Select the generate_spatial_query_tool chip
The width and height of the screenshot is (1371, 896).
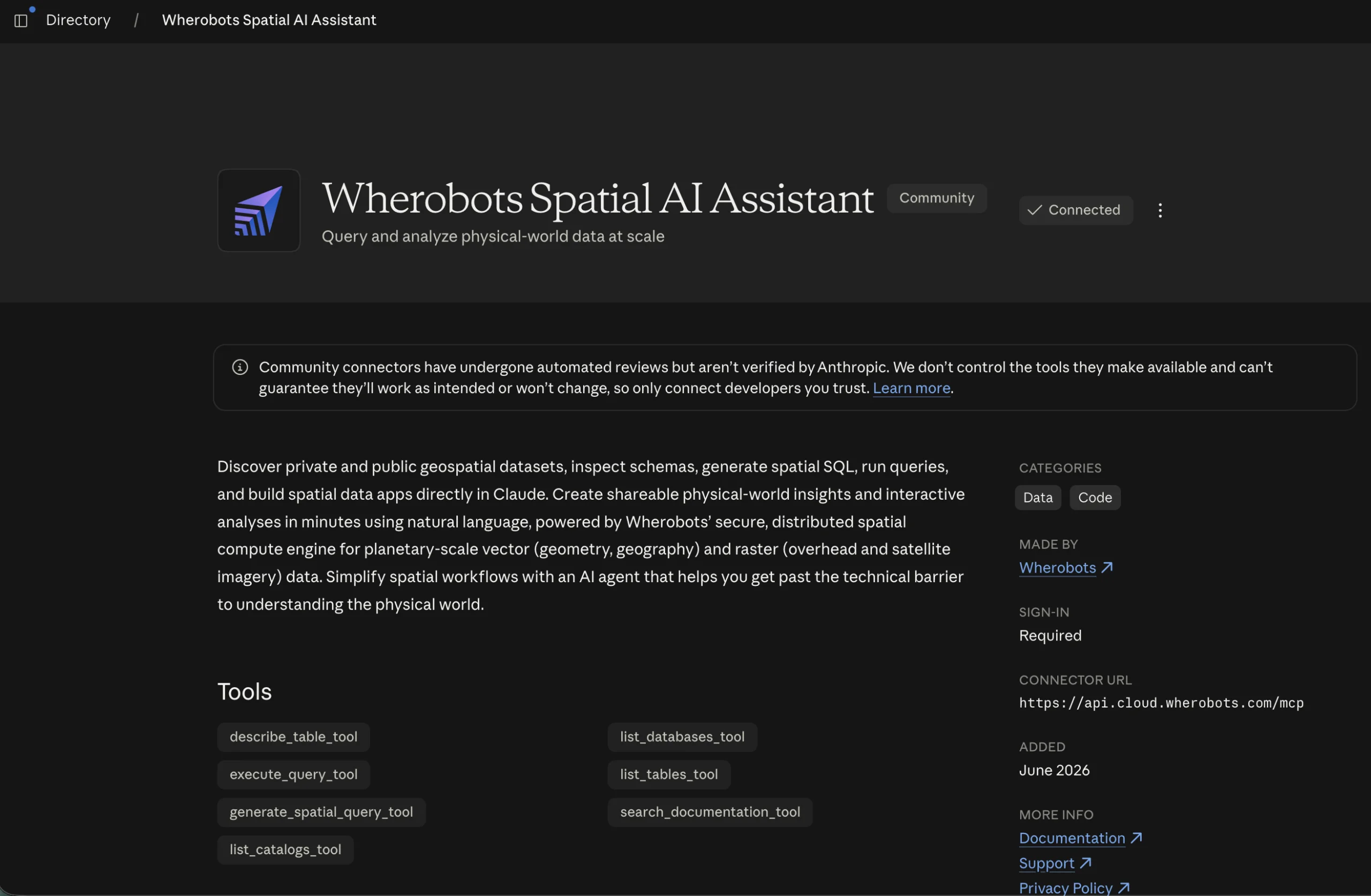(321, 812)
